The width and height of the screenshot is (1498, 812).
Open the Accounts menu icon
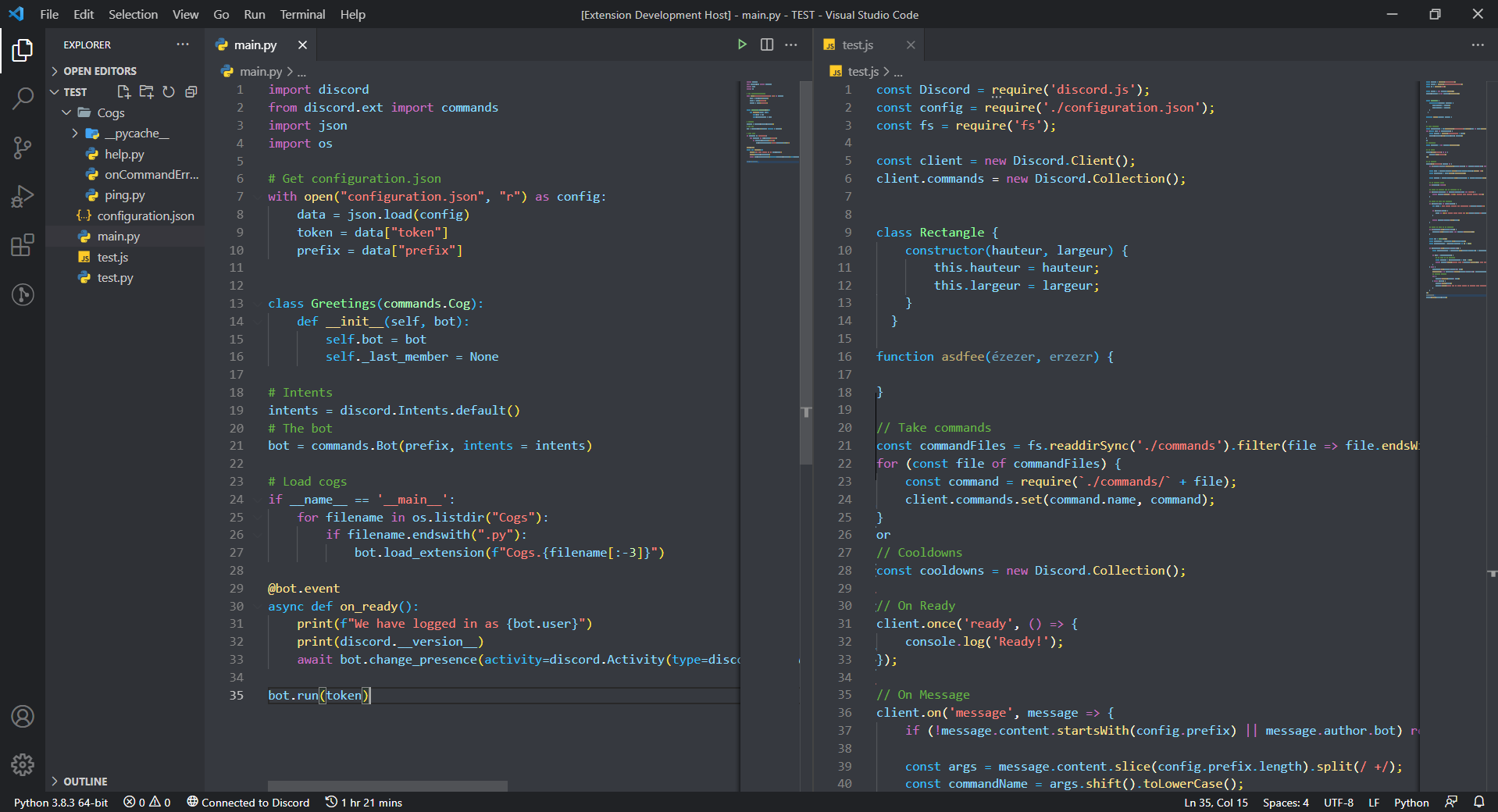23,716
